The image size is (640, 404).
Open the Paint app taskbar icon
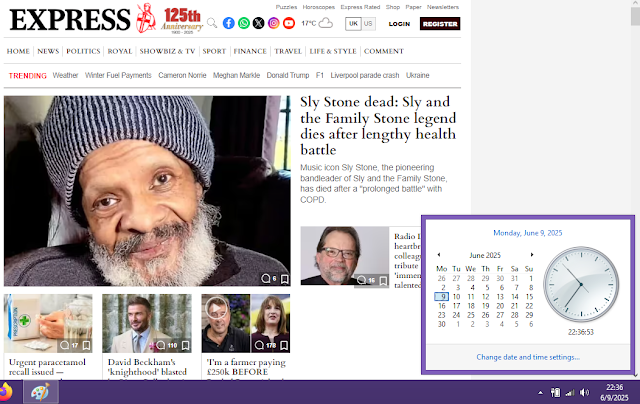40,392
